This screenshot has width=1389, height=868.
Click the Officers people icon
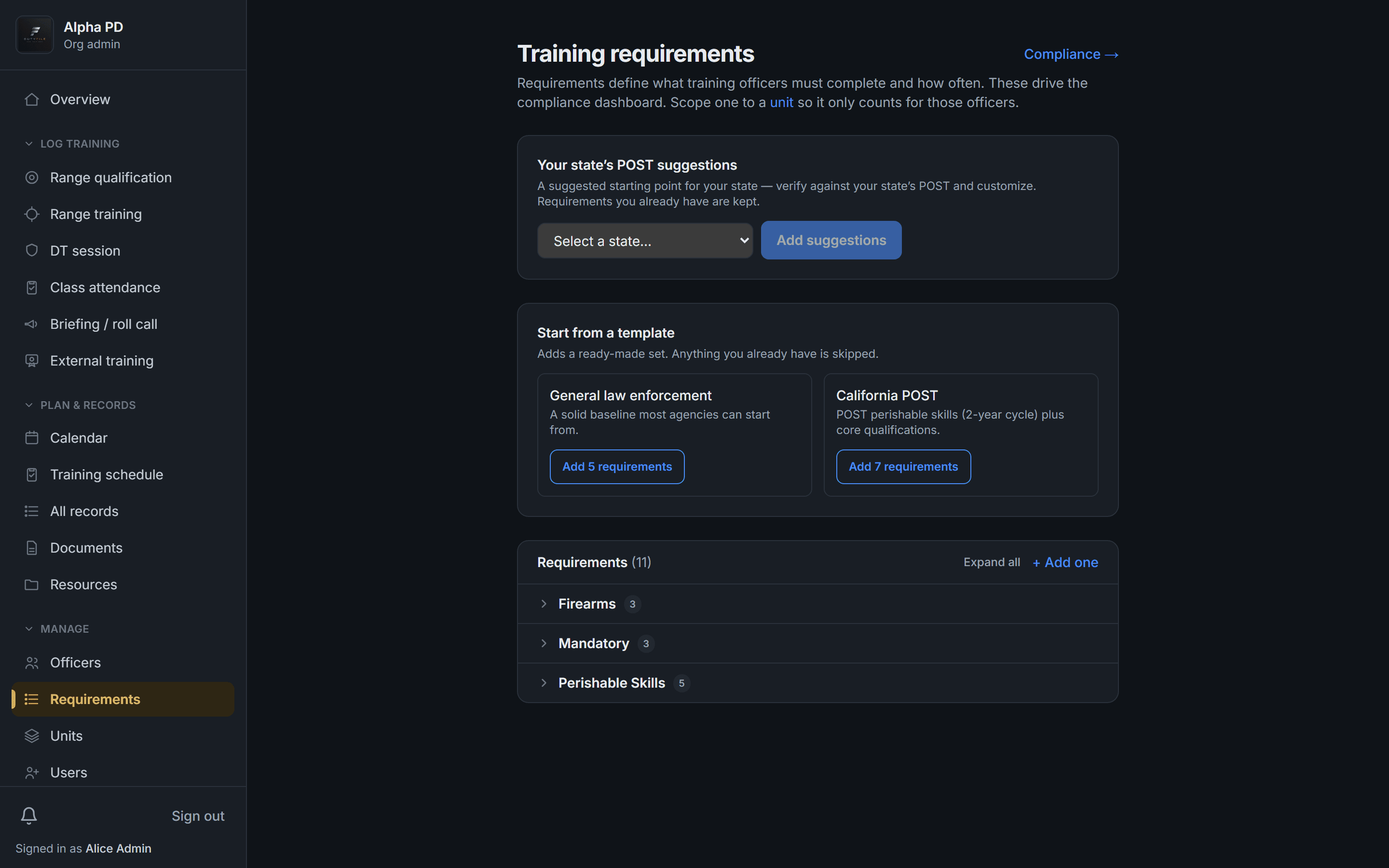coord(31,663)
